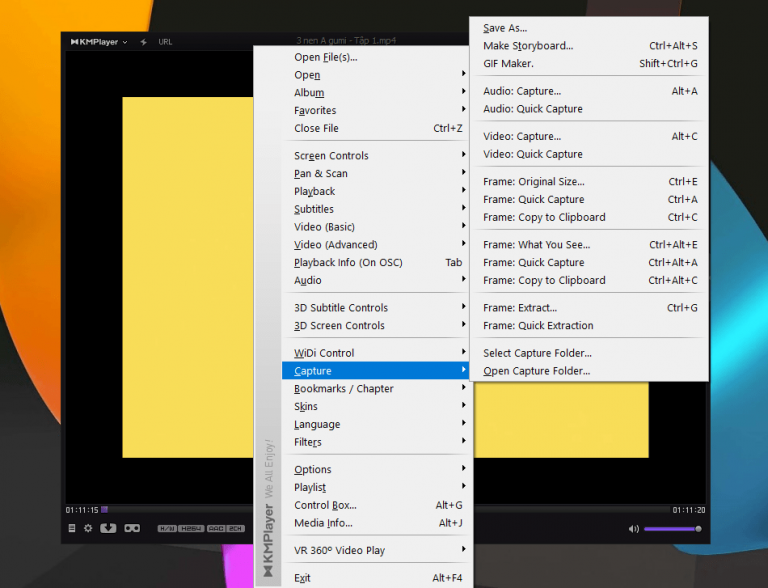The image size is (768, 588).
Task: Select Frame: Extract... option
Action: pos(589,308)
